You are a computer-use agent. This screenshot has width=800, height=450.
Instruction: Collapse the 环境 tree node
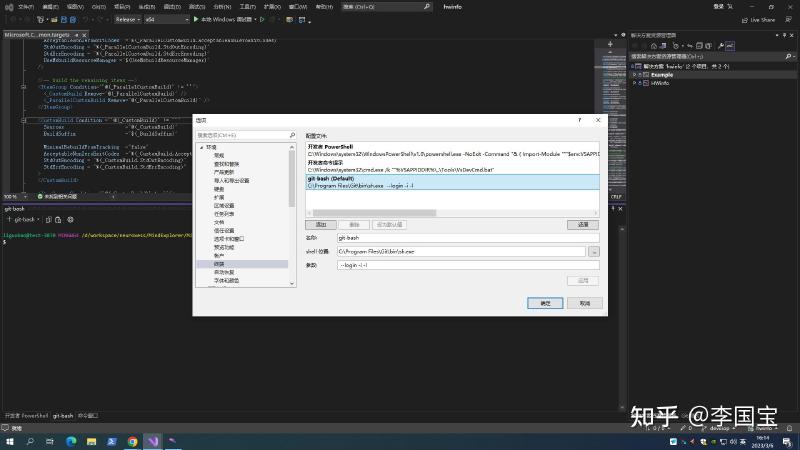[201, 147]
